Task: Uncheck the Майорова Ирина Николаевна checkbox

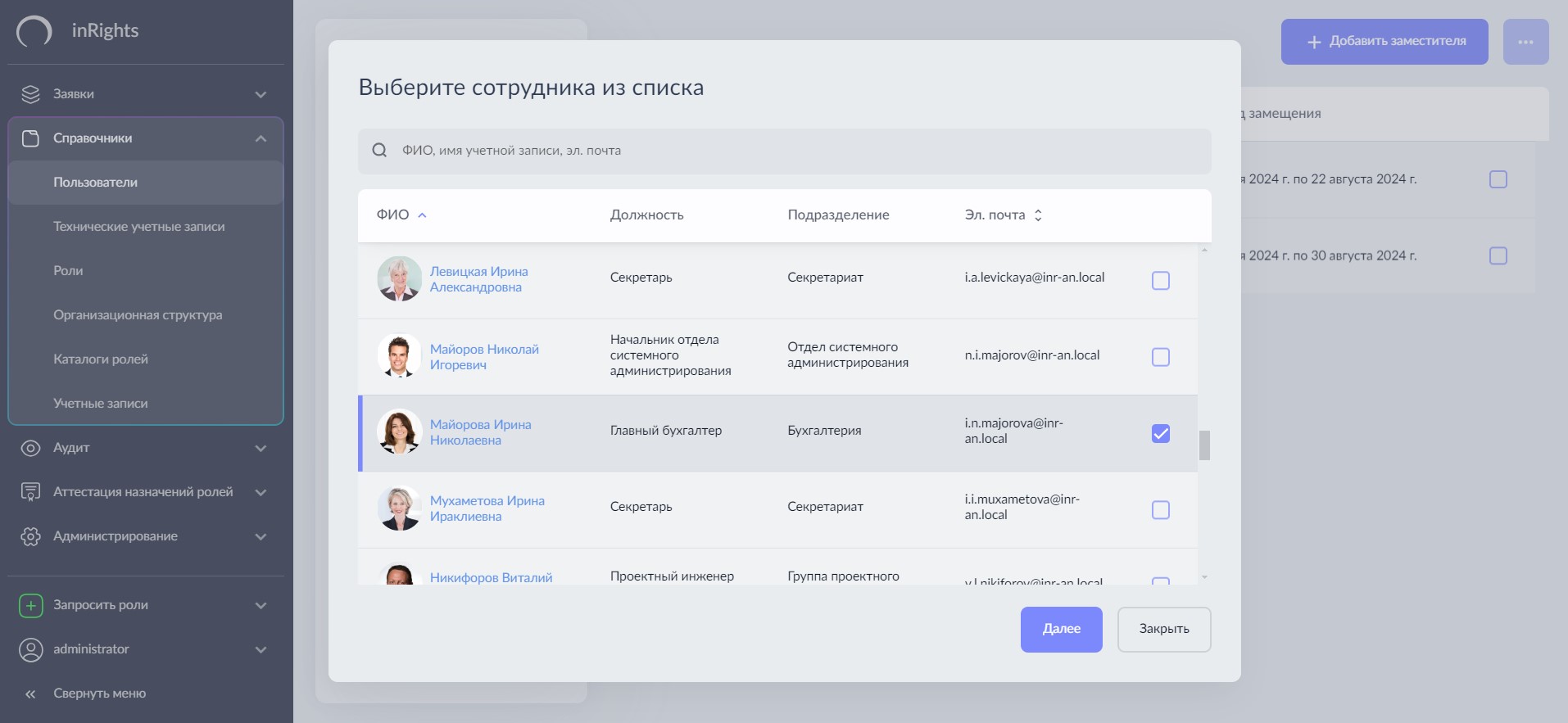Action: pyautogui.click(x=1160, y=434)
